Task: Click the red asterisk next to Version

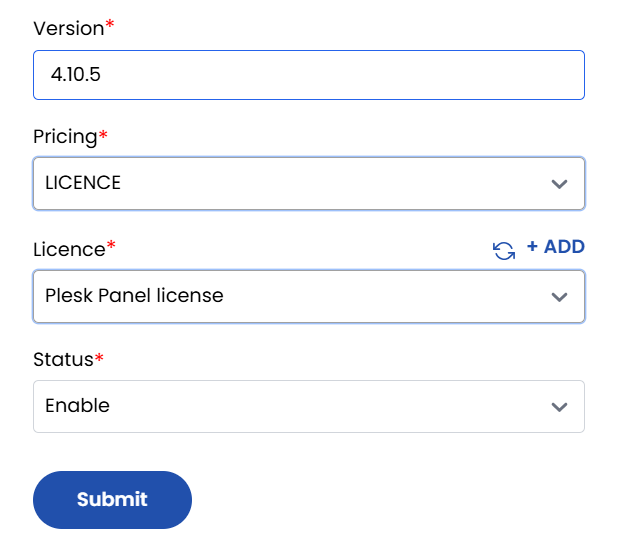Action: 110,25
